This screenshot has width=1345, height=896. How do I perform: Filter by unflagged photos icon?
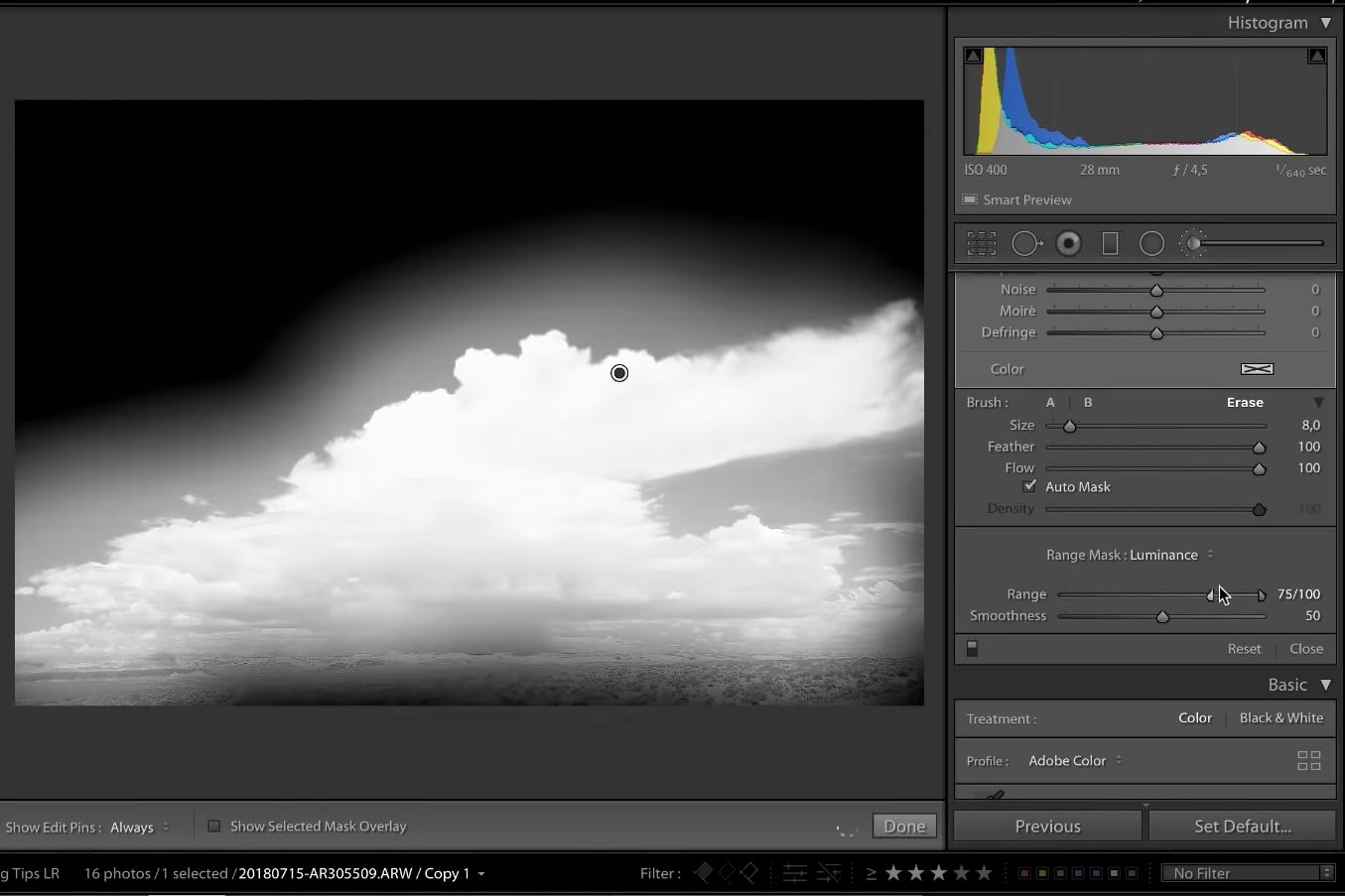pyautogui.click(x=727, y=873)
